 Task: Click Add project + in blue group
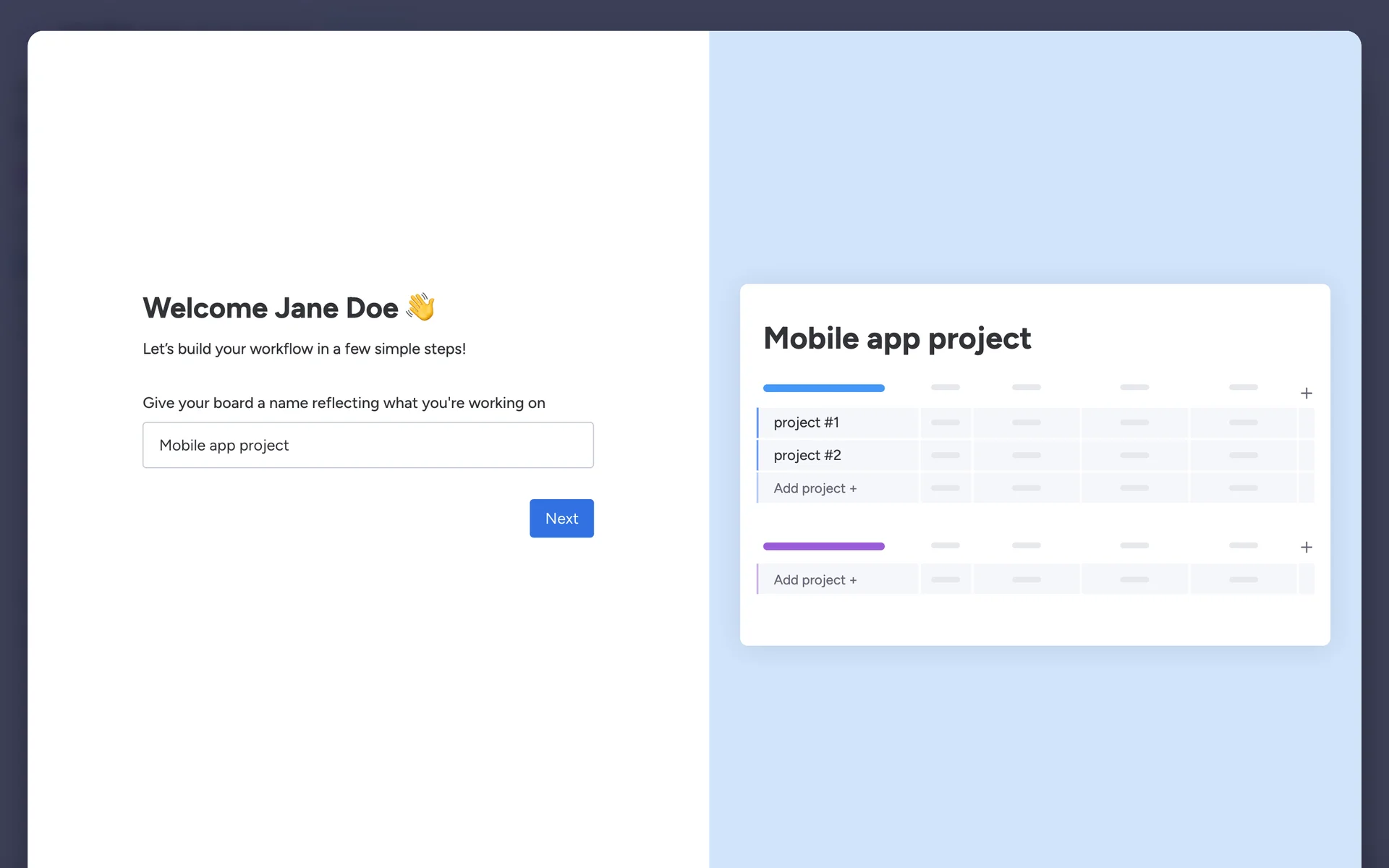(x=815, y=488)
